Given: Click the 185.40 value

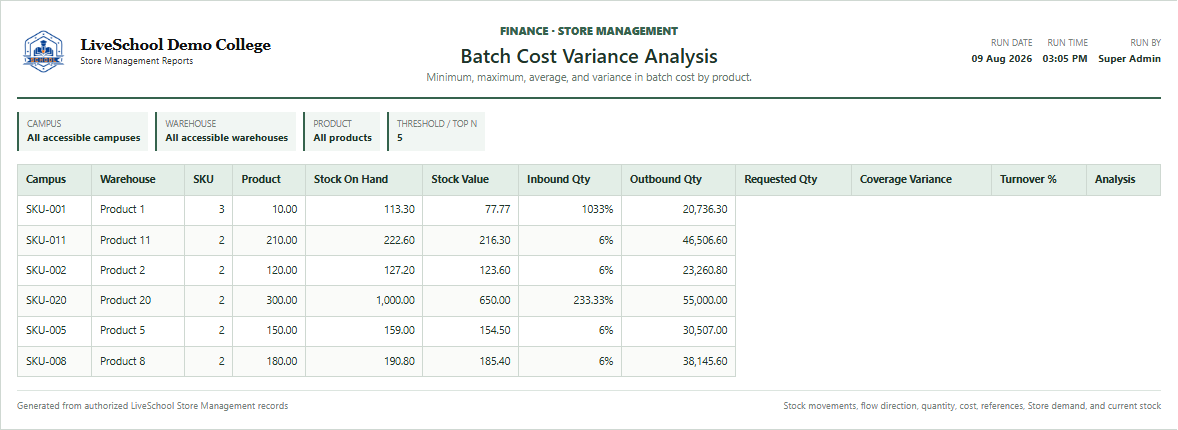Looking at the screenshot, I should click(495, 361).
